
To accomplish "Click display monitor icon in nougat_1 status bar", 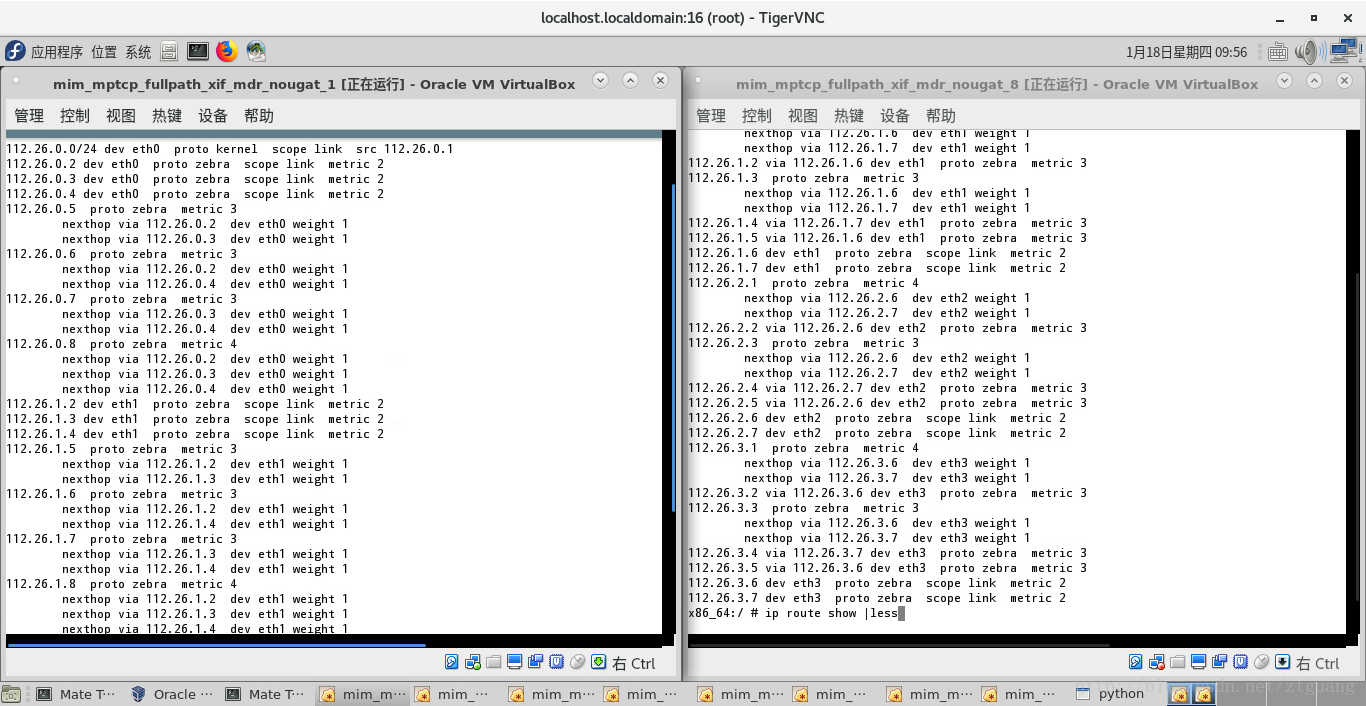I will [514, 662].
